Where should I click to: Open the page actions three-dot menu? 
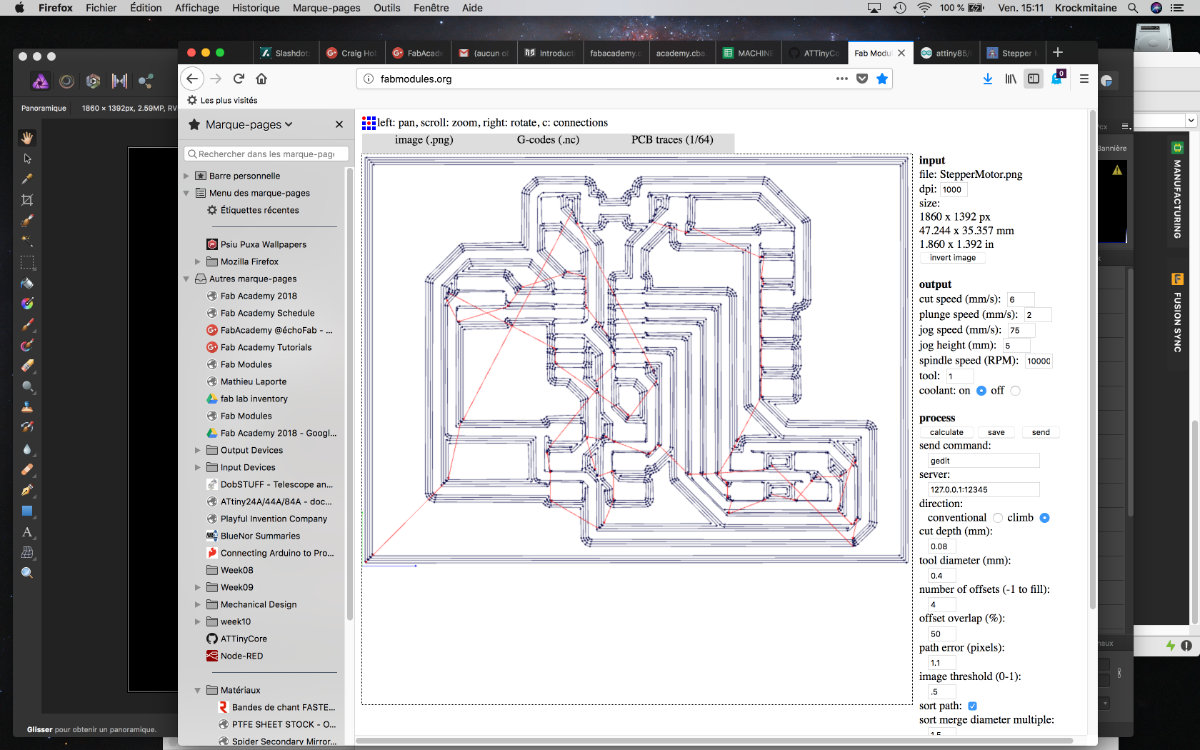tap(842, 78)
